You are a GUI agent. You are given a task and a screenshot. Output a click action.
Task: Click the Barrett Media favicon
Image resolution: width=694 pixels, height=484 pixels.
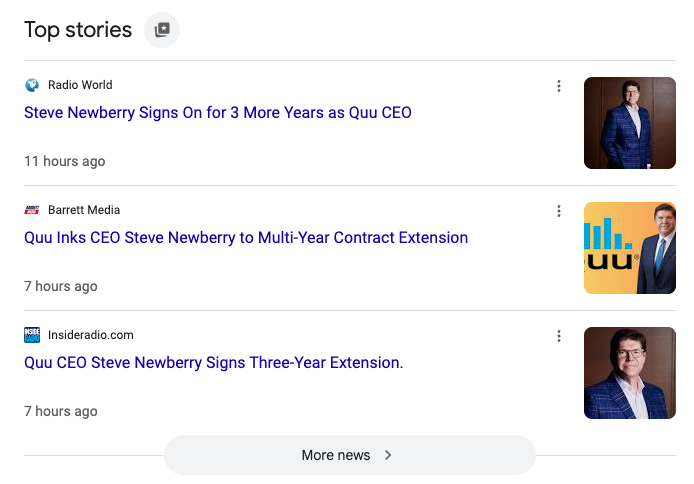click(x=32, y=210)
